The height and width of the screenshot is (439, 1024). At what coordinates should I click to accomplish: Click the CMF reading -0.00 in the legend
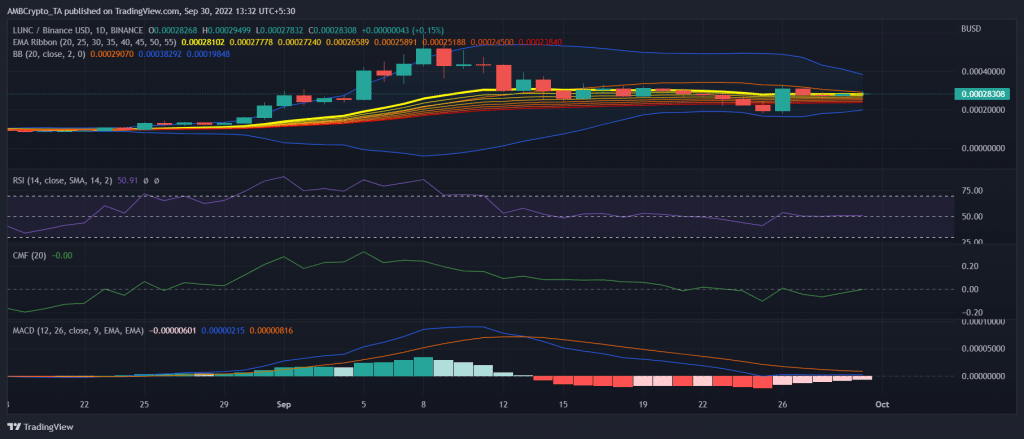pyautogui.click(x=62, y=255)
